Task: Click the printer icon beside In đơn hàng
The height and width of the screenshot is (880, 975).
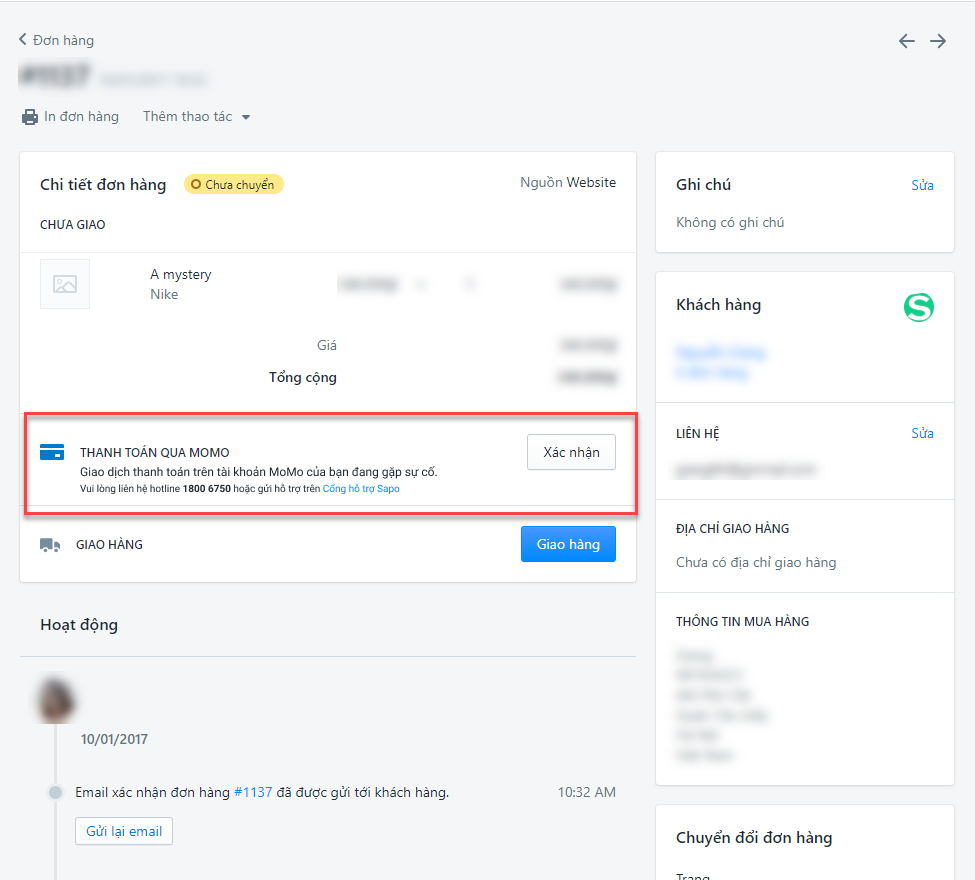Action: point(29,116)
